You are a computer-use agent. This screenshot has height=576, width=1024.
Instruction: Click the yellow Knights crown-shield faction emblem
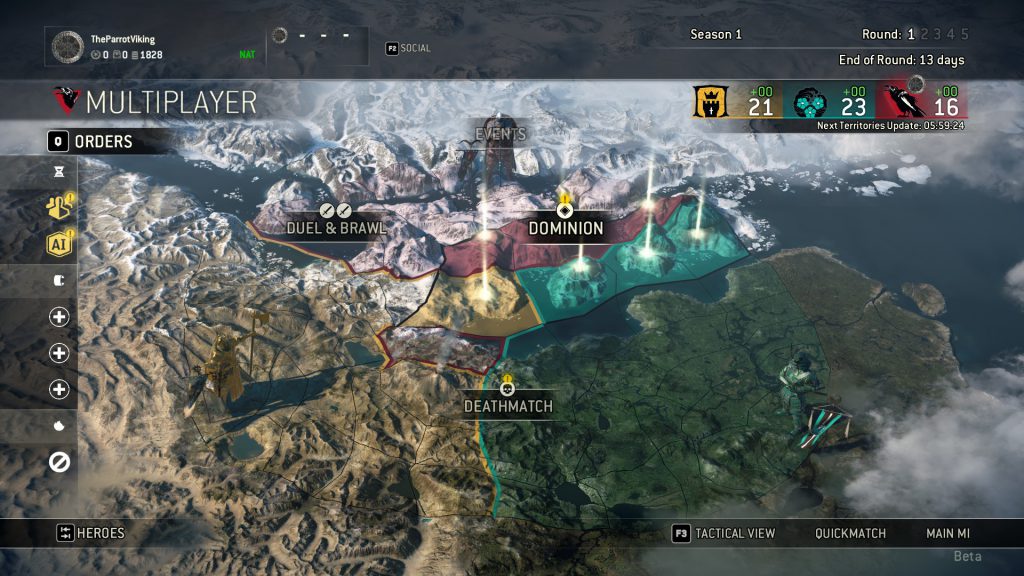710,102
